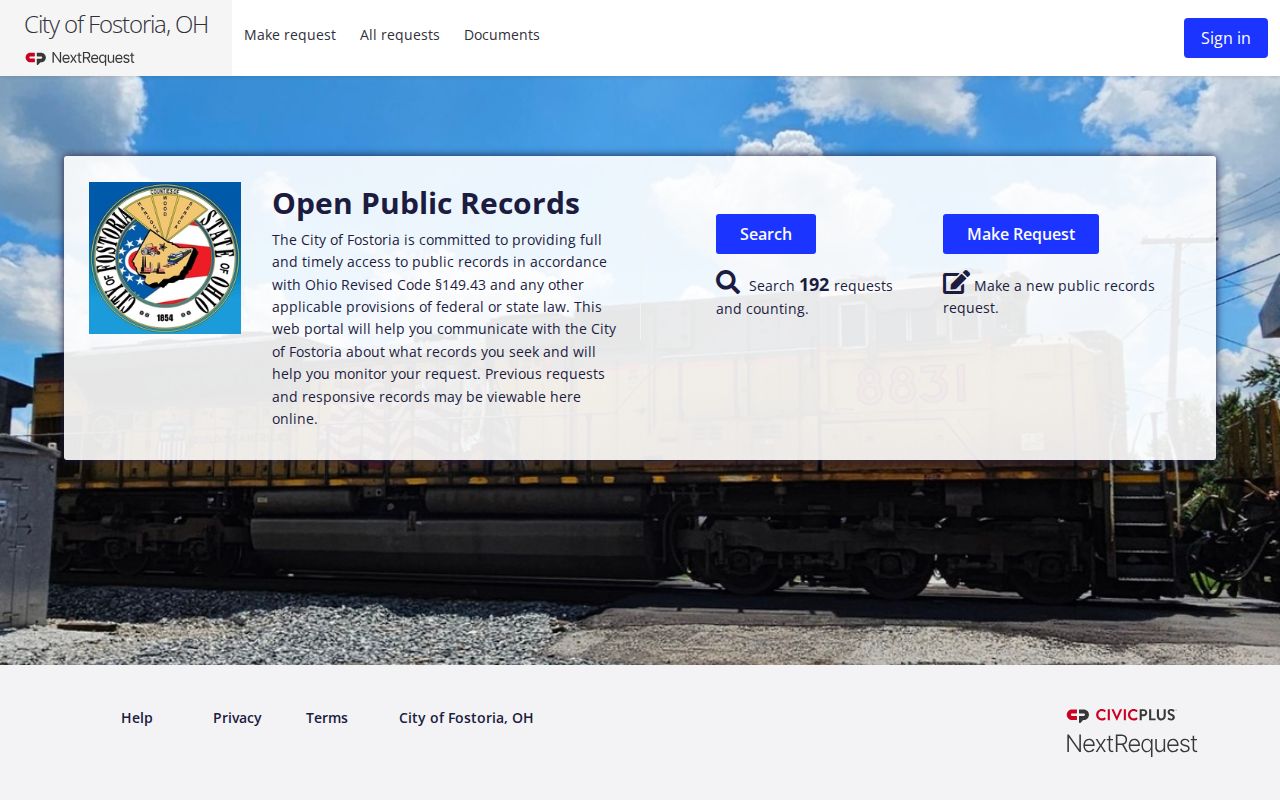This screenshot has height=800, width=1280.
Task: Open the Documents menu item
Action: coord(502,35)
